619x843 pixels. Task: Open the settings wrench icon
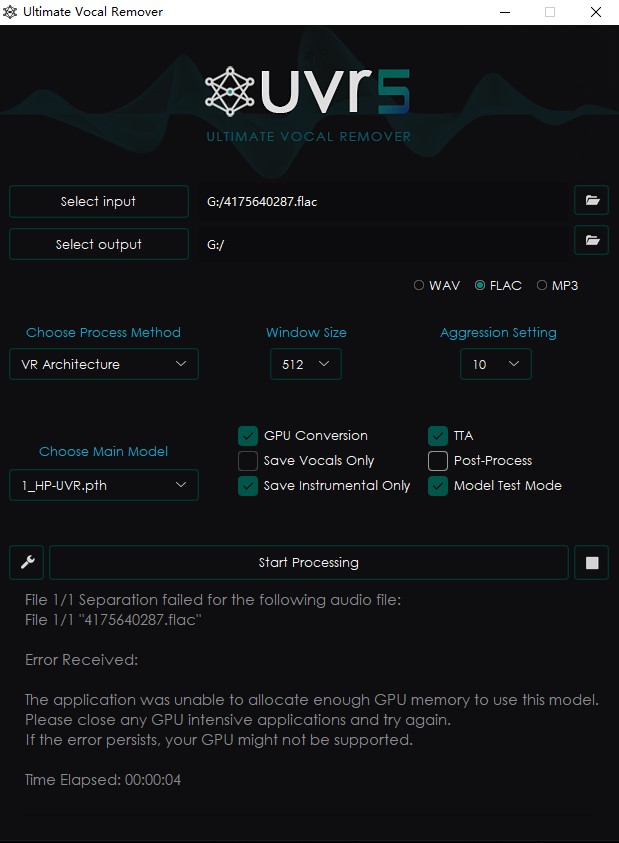[x=26, y=562]
